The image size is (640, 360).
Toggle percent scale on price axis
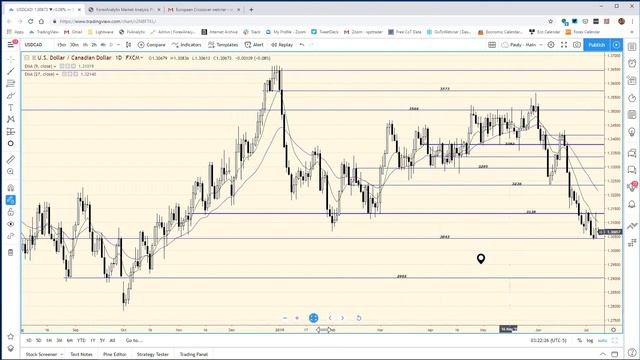click(580, 340)
